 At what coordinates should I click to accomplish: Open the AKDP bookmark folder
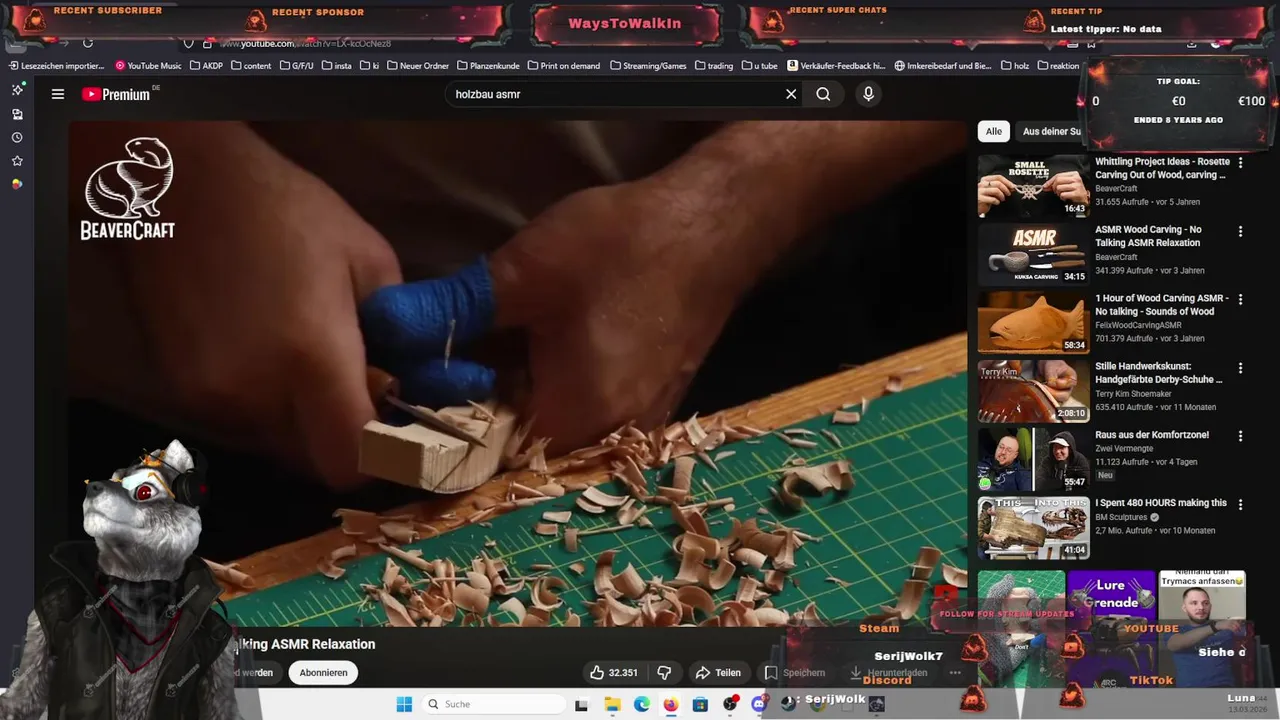click(206, 66)
